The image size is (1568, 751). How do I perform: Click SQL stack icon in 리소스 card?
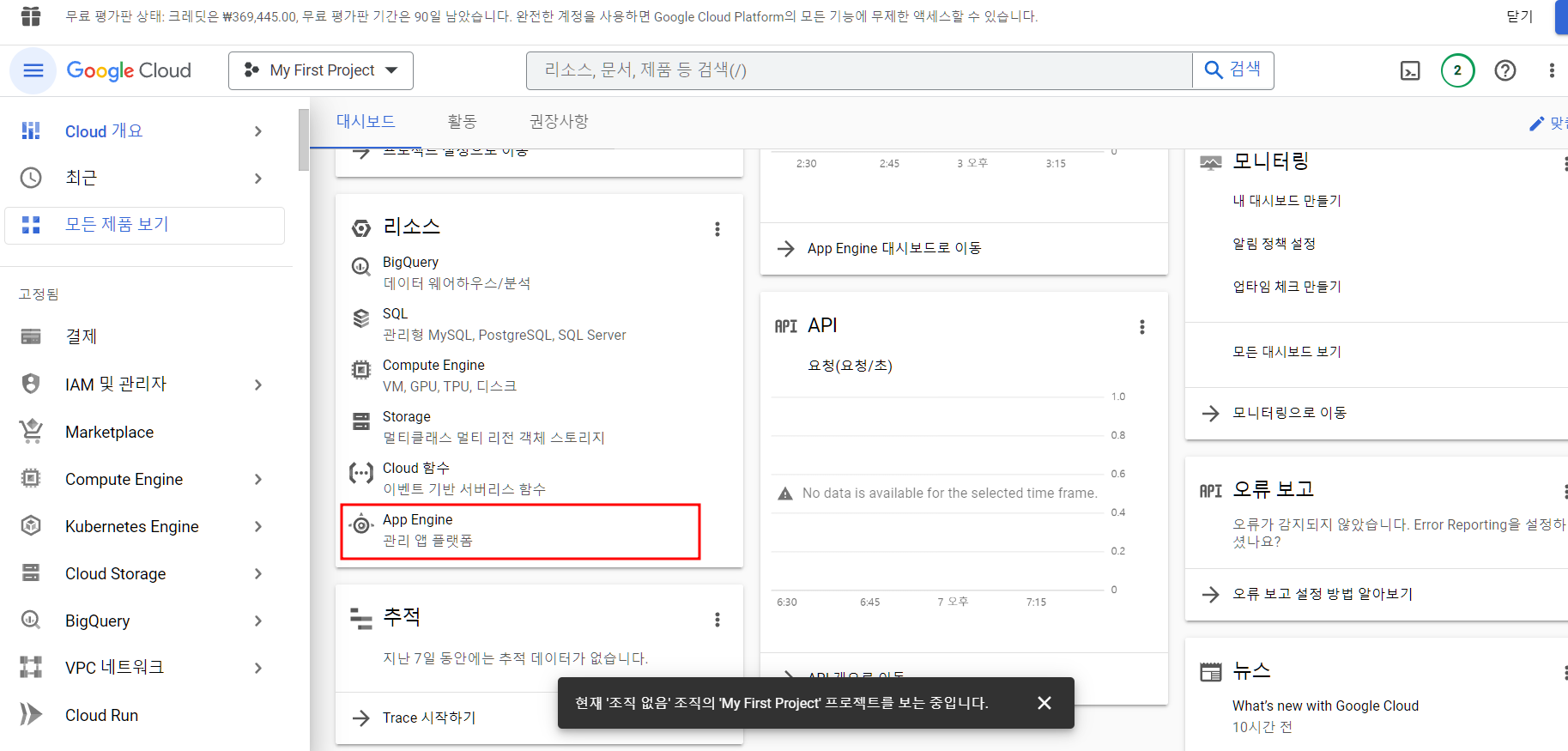point(361,318)
